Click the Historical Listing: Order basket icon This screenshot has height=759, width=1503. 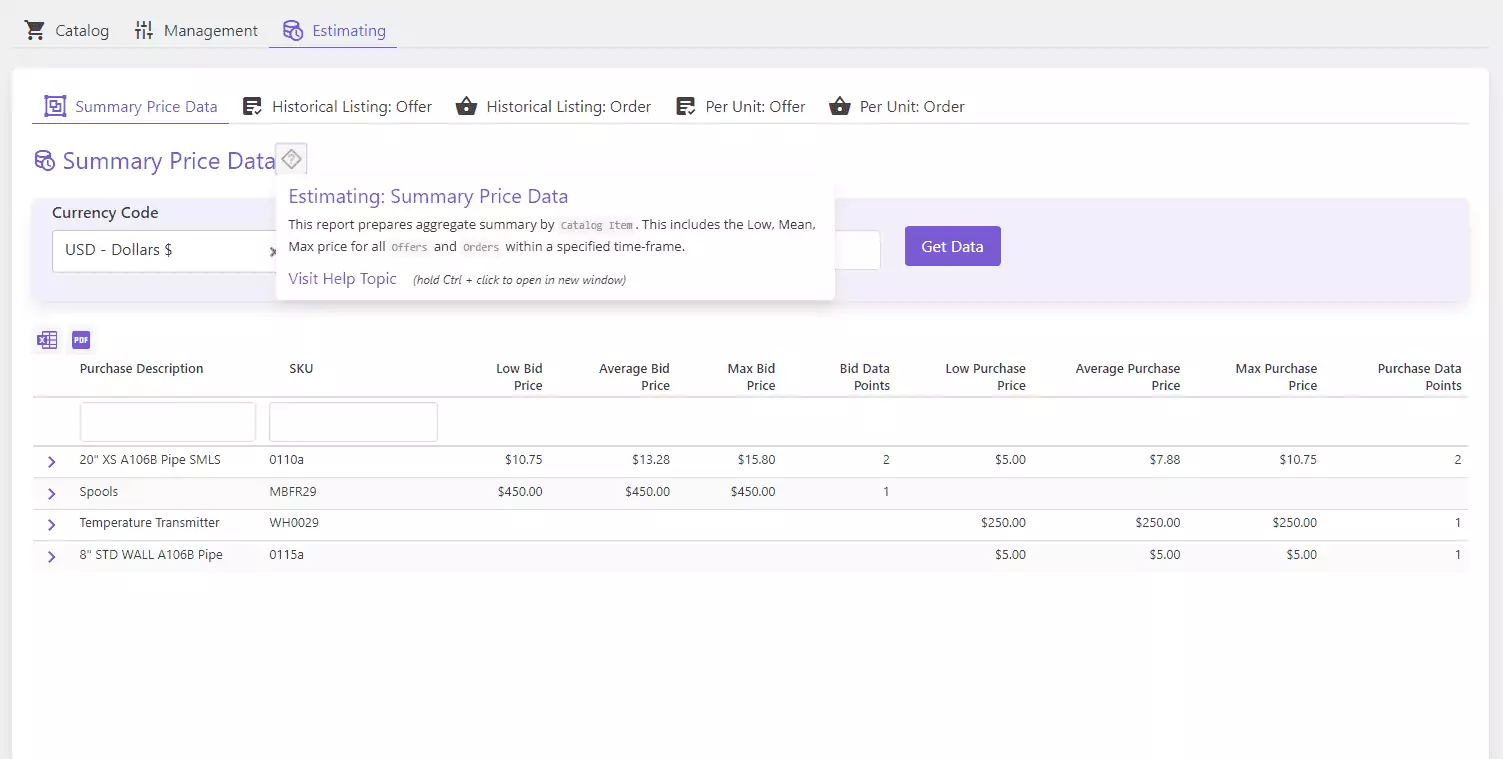[x=466, y=106]
